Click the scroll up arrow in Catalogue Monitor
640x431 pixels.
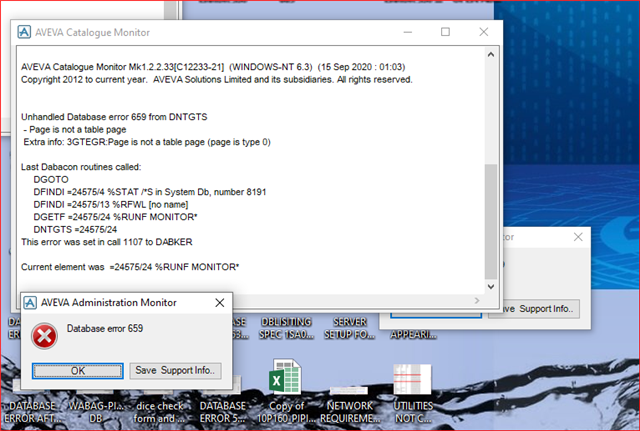pyautogui.click(x=491, y=54)
